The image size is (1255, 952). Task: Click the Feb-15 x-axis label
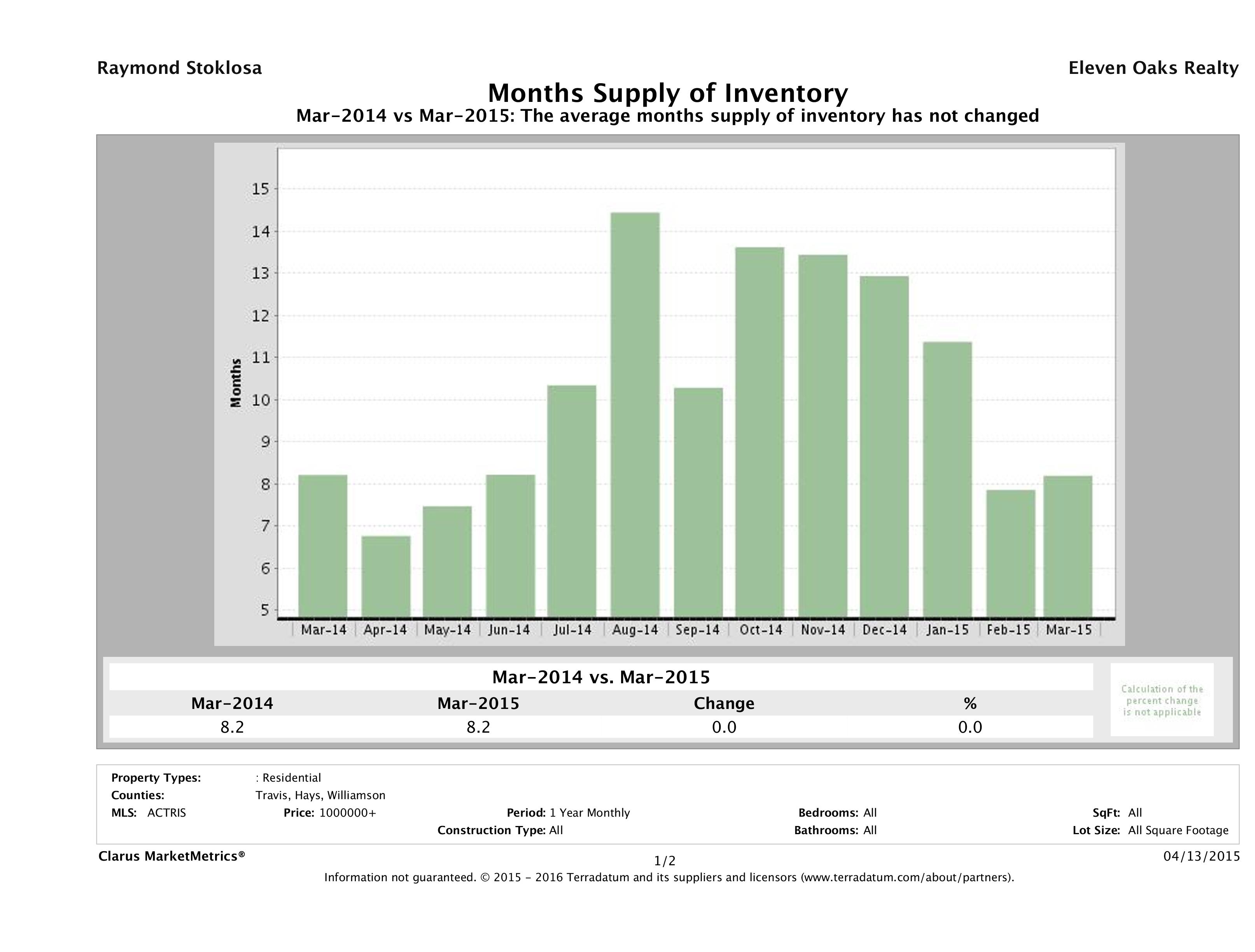pyautogui.click(x=1008, y=630)
